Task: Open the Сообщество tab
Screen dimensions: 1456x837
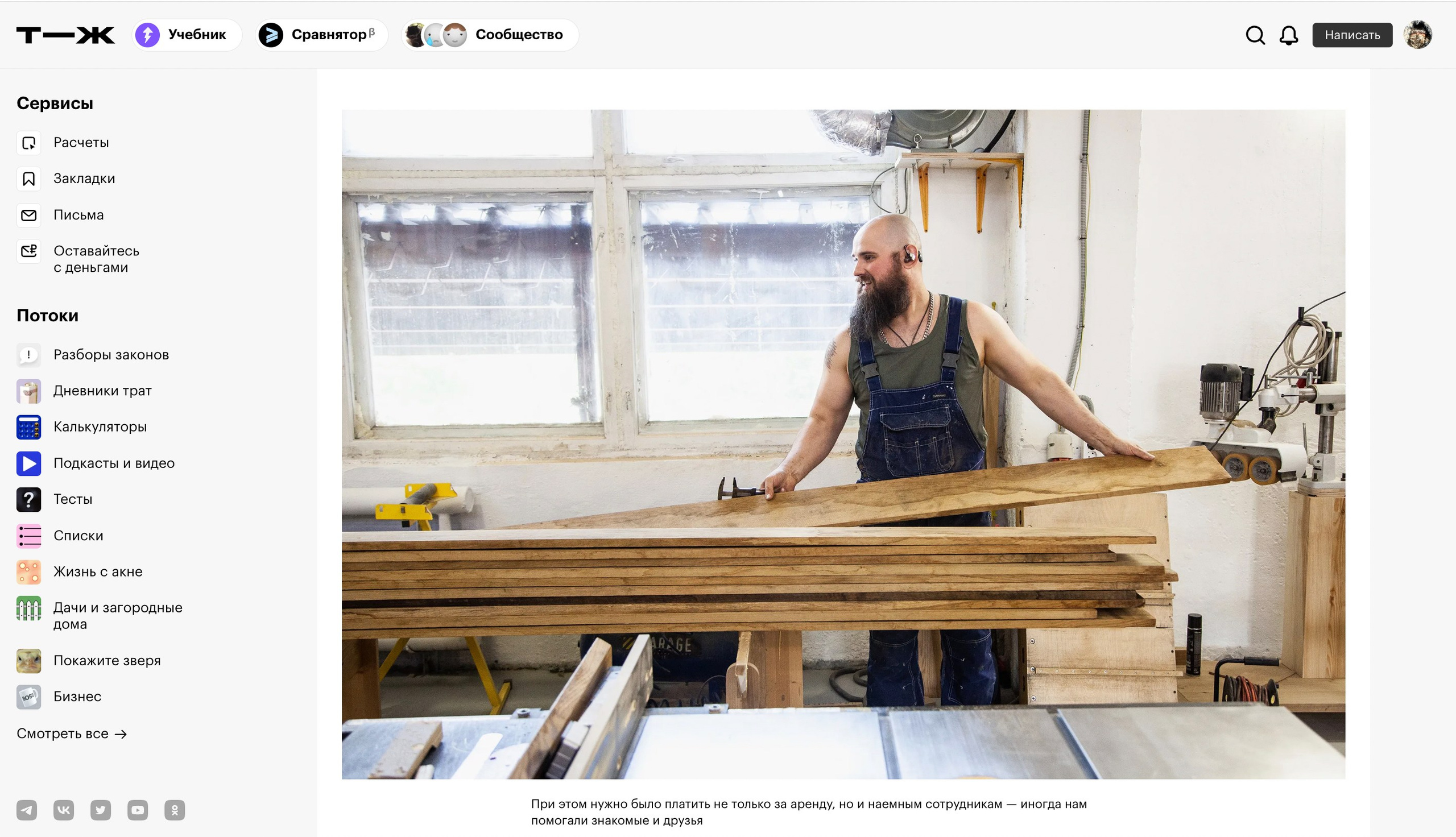Action: 490,35
